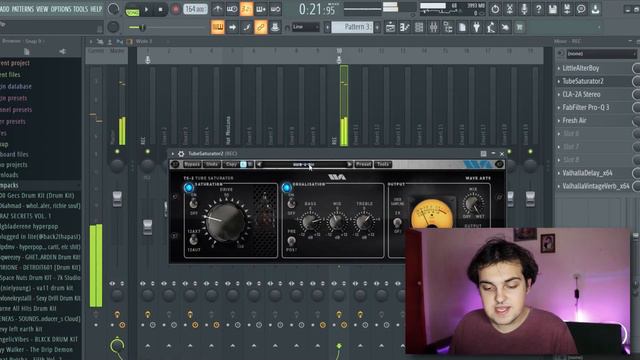Click the main pitch knob
Screen dimensions: 640x360
click(113, 27)
